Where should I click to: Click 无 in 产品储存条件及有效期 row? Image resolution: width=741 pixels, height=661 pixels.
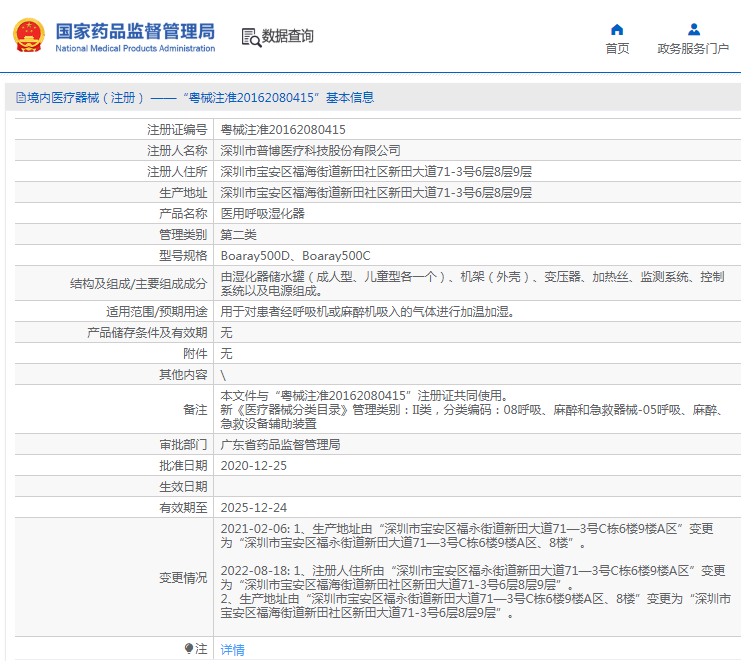[x=226, y=333]
